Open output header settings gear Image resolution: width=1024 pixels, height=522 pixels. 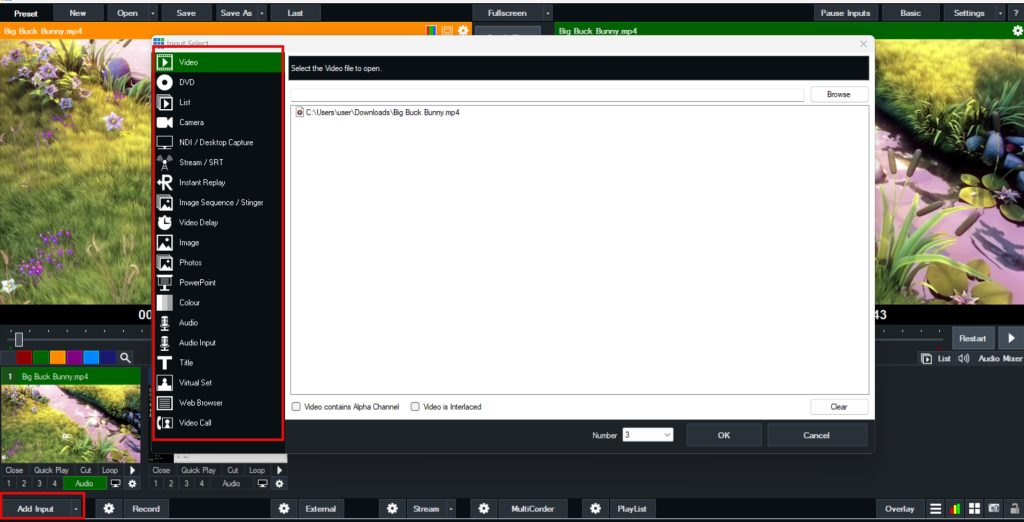point(1017,31)
